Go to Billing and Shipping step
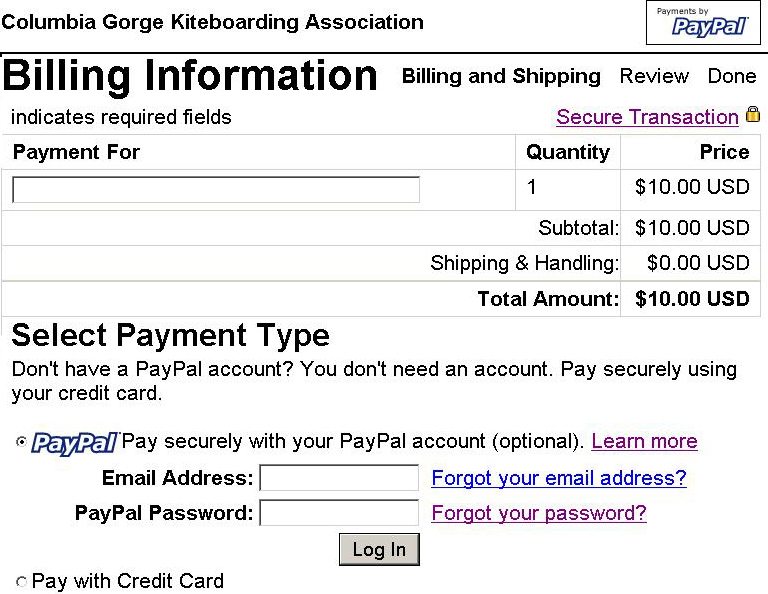This screenshot has height=594, width=768. [x=501, y=76]
